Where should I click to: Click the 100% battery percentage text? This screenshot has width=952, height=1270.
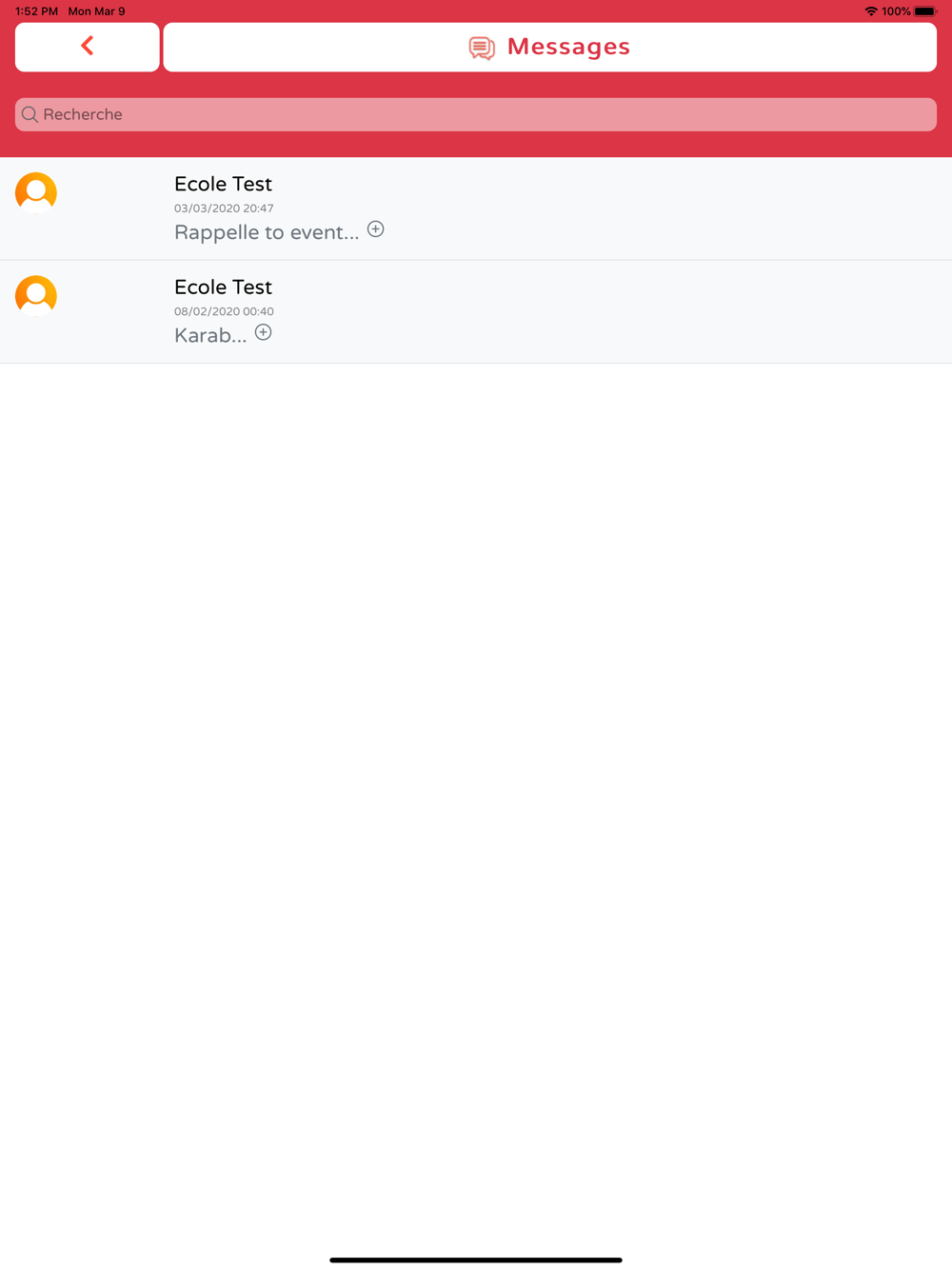pos(896,11)
